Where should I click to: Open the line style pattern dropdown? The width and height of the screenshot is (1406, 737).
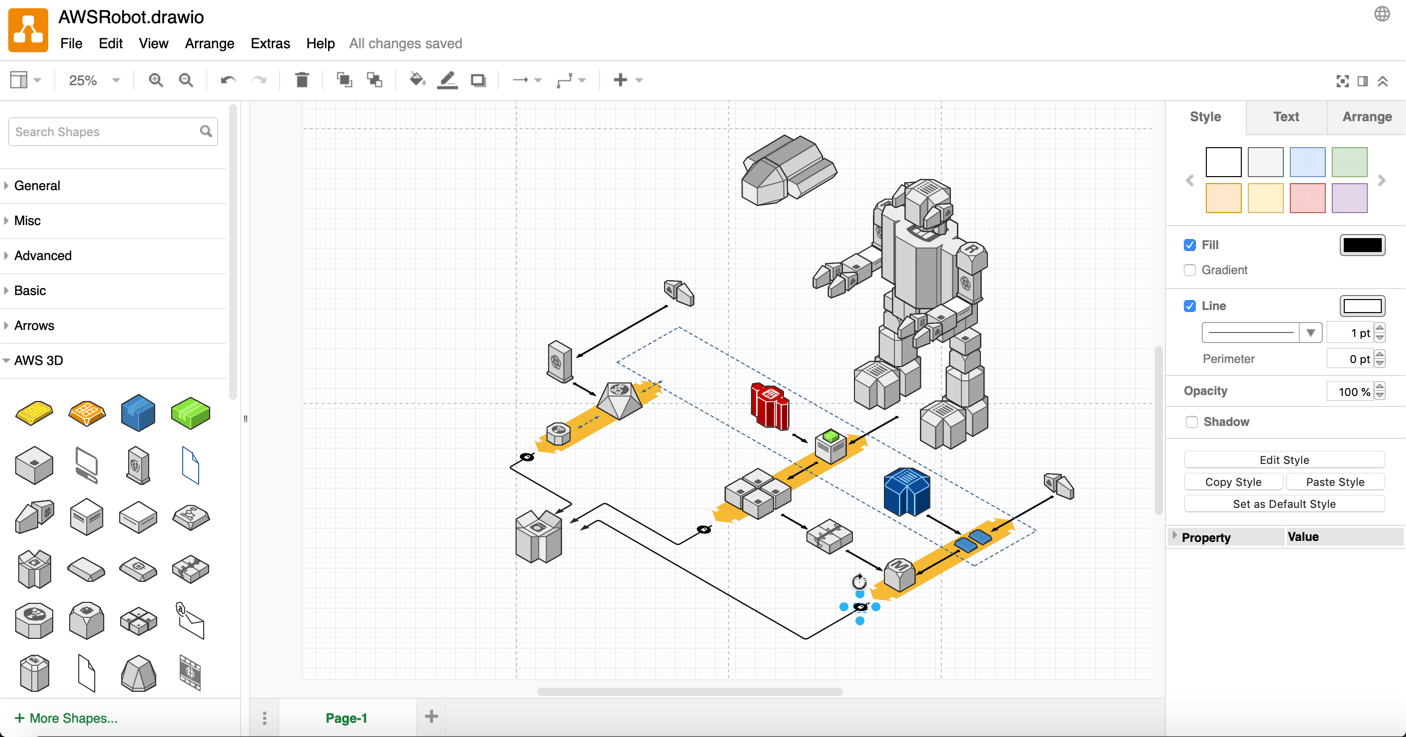1262,333
